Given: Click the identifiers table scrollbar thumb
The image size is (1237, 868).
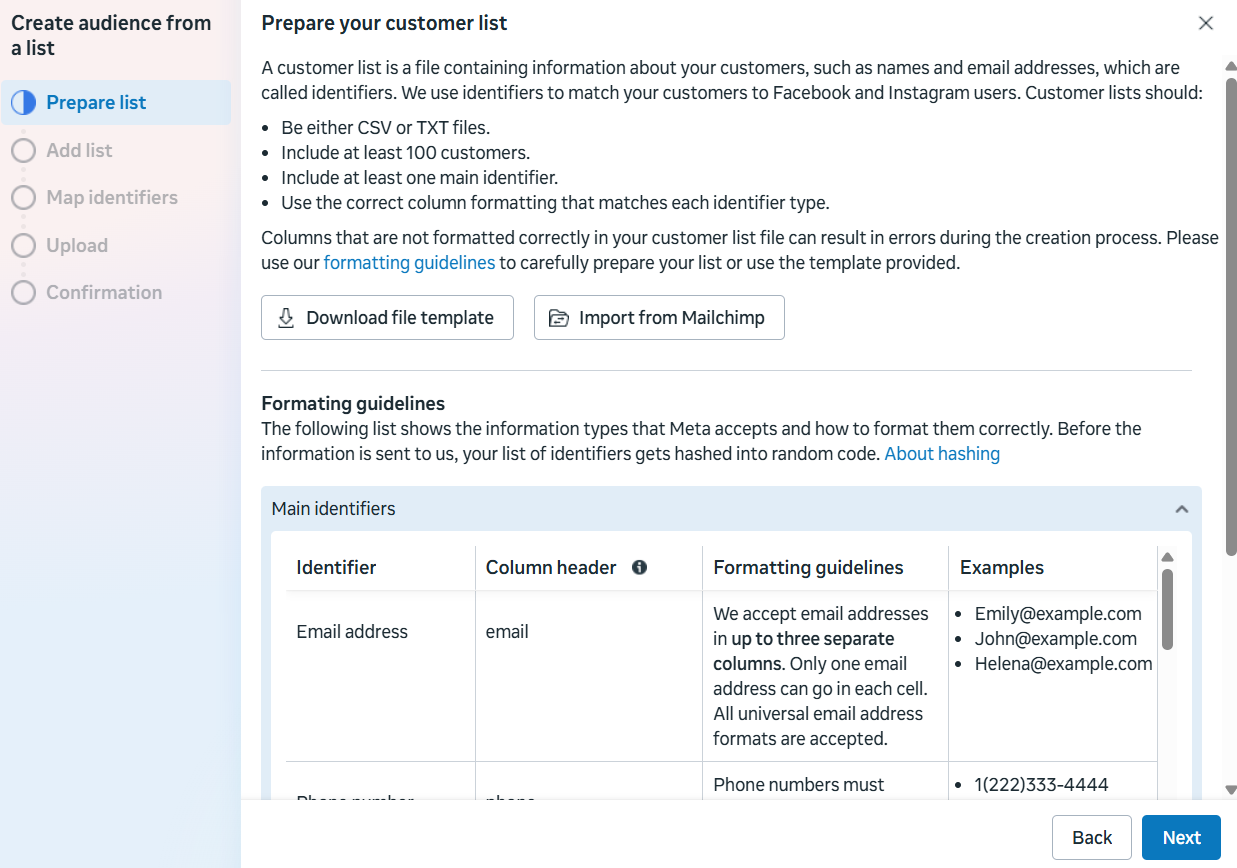Looking at the screenshot, I should (1167, 608).
